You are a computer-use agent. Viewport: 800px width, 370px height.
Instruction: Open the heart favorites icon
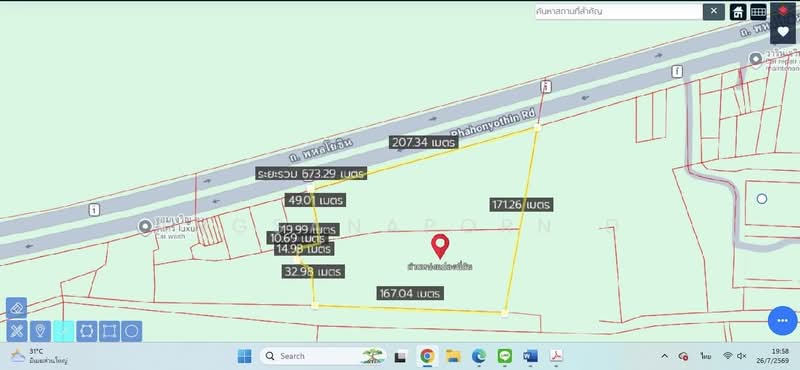click(783, 32)
